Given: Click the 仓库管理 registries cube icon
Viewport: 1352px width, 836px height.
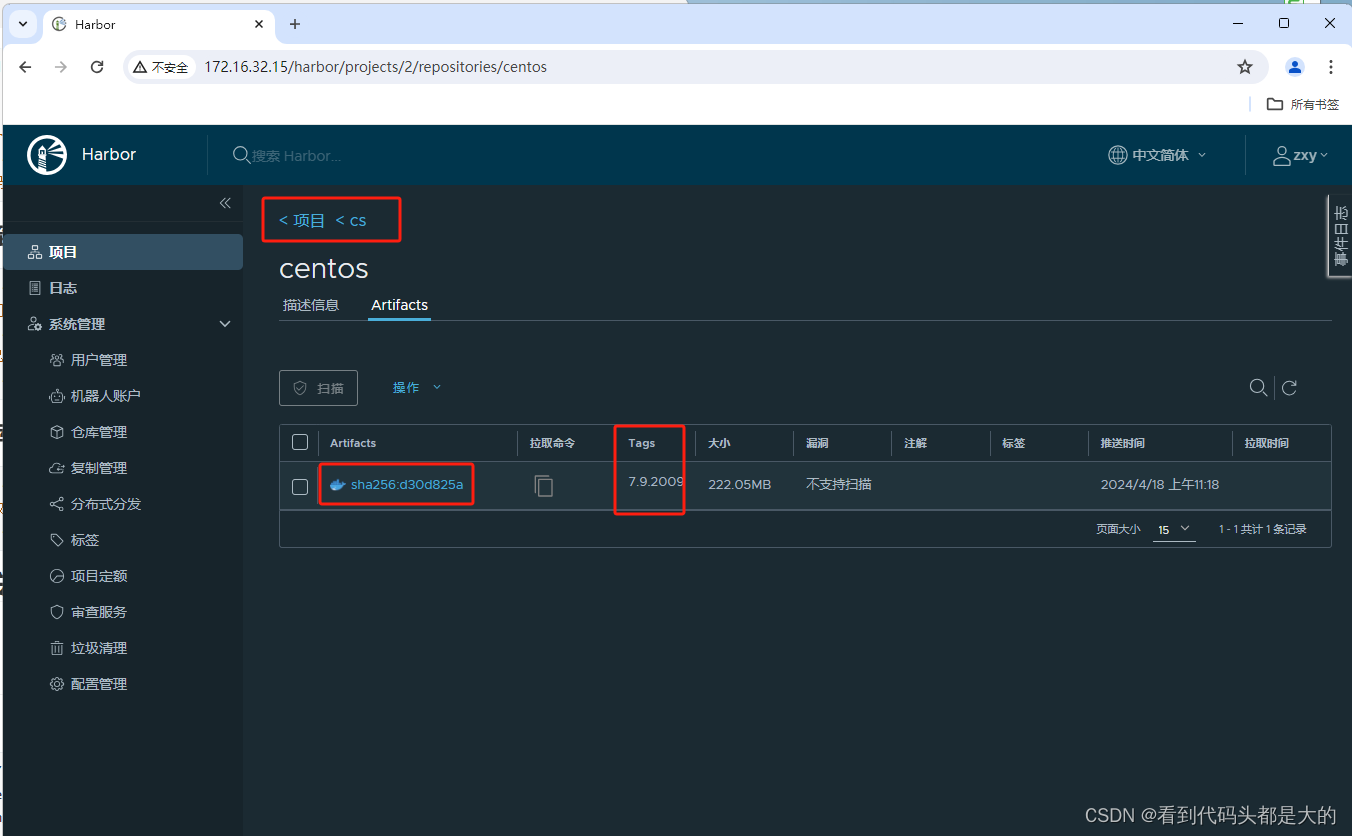Looking at the screenshot, I should tap(57, 432).
